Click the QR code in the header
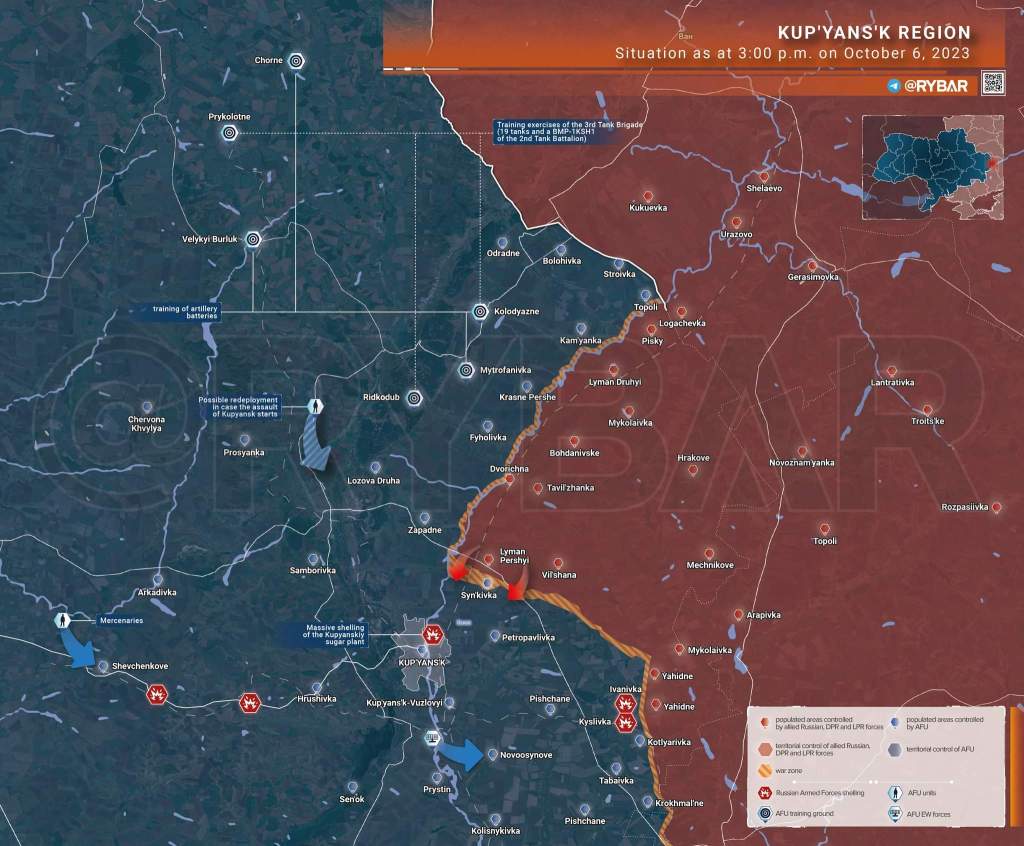Screen dimensions: 1024x846 pos(992,83)
